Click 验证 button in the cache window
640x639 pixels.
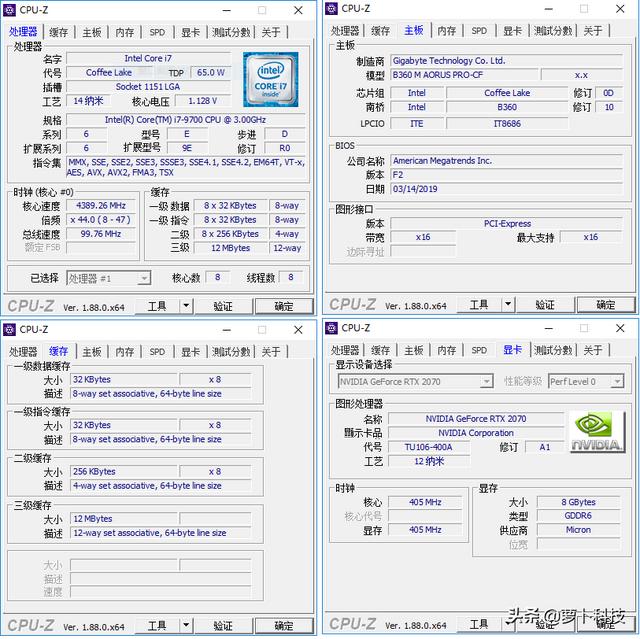pos(223,626)
